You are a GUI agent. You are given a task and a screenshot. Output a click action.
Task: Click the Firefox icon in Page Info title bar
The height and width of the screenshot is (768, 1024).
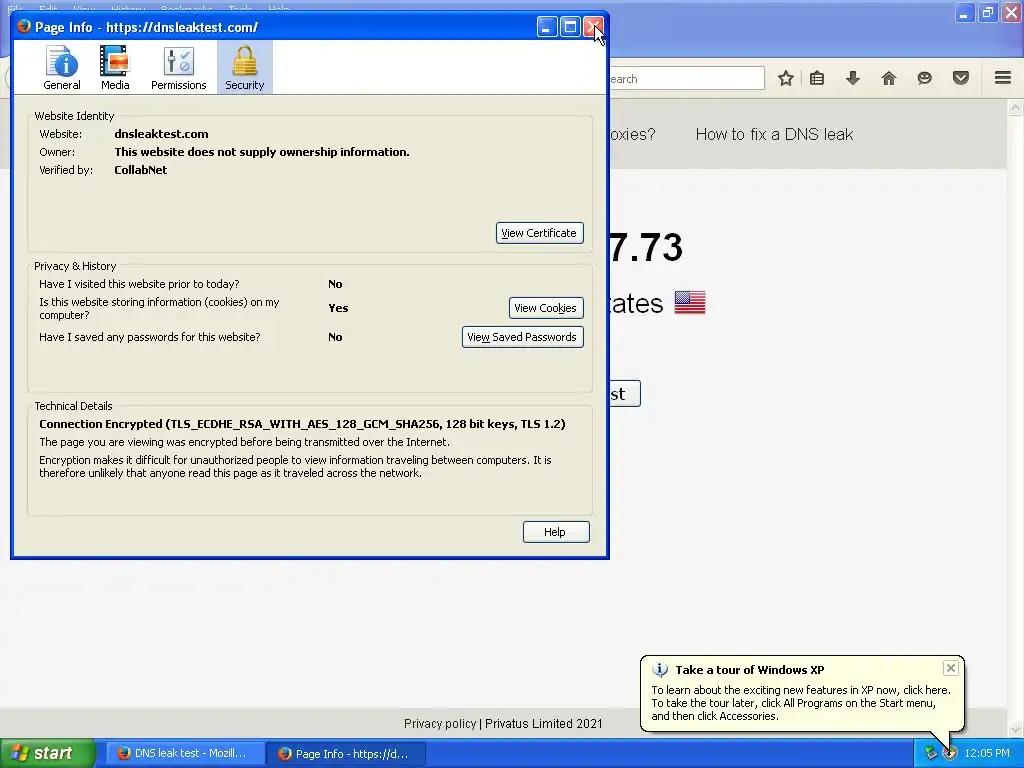[x=24, y=27]
